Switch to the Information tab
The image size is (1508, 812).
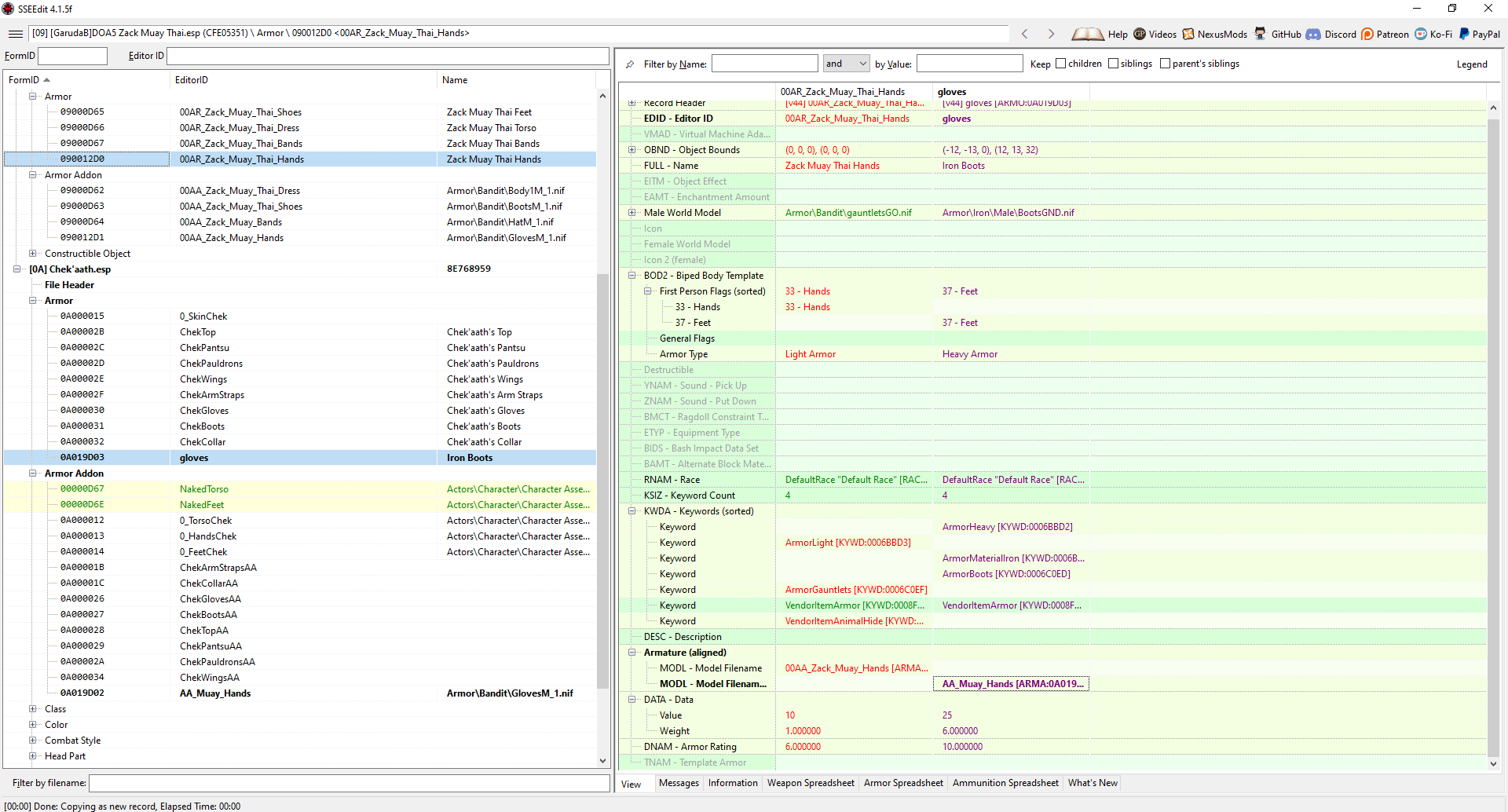pyautogui.click(x=733, y=783)
